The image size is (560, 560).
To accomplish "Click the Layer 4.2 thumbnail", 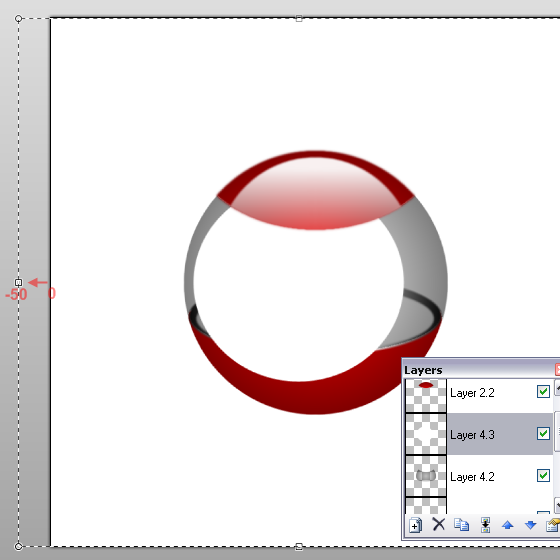I will [x=426, y=476].
